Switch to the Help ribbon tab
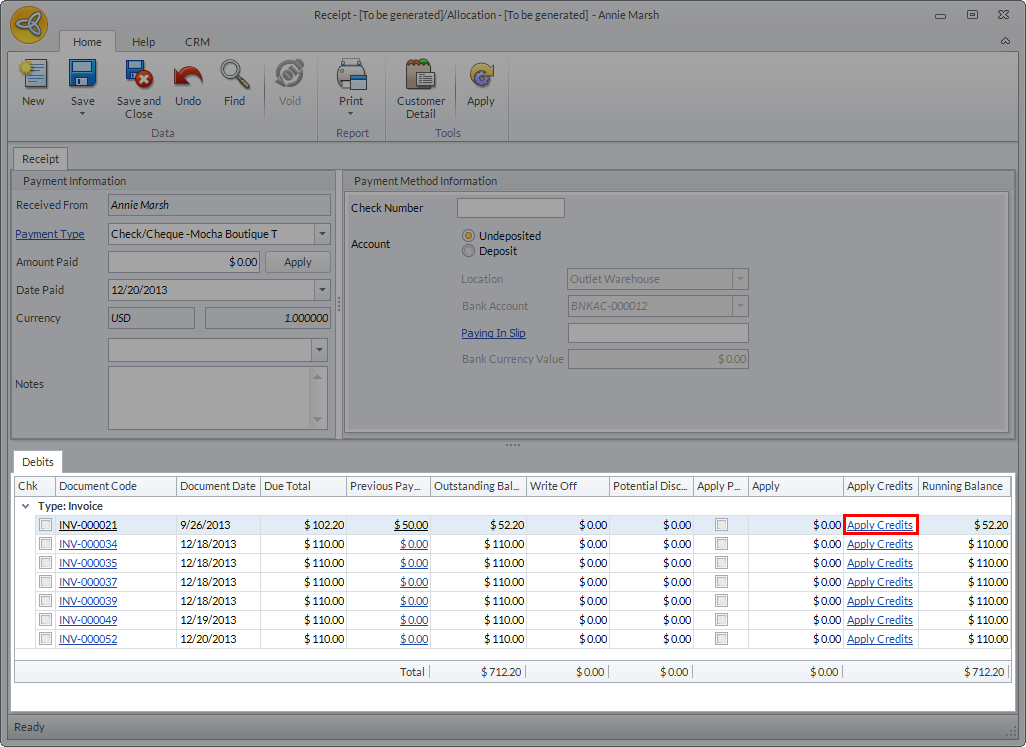1026x747 pixels. pos(144,42)
